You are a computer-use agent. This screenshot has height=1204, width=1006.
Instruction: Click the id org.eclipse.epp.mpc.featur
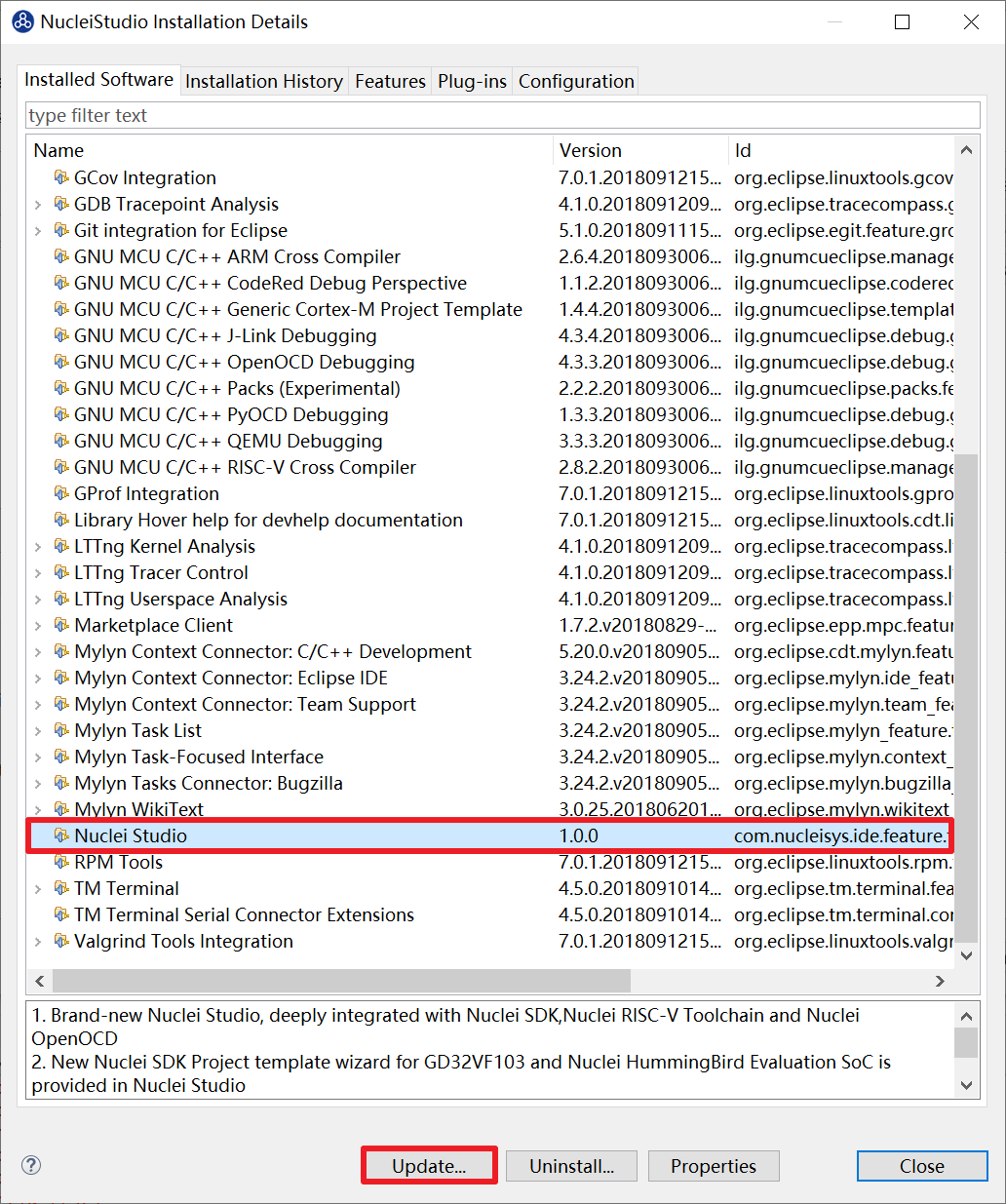(x=843, y=625)
